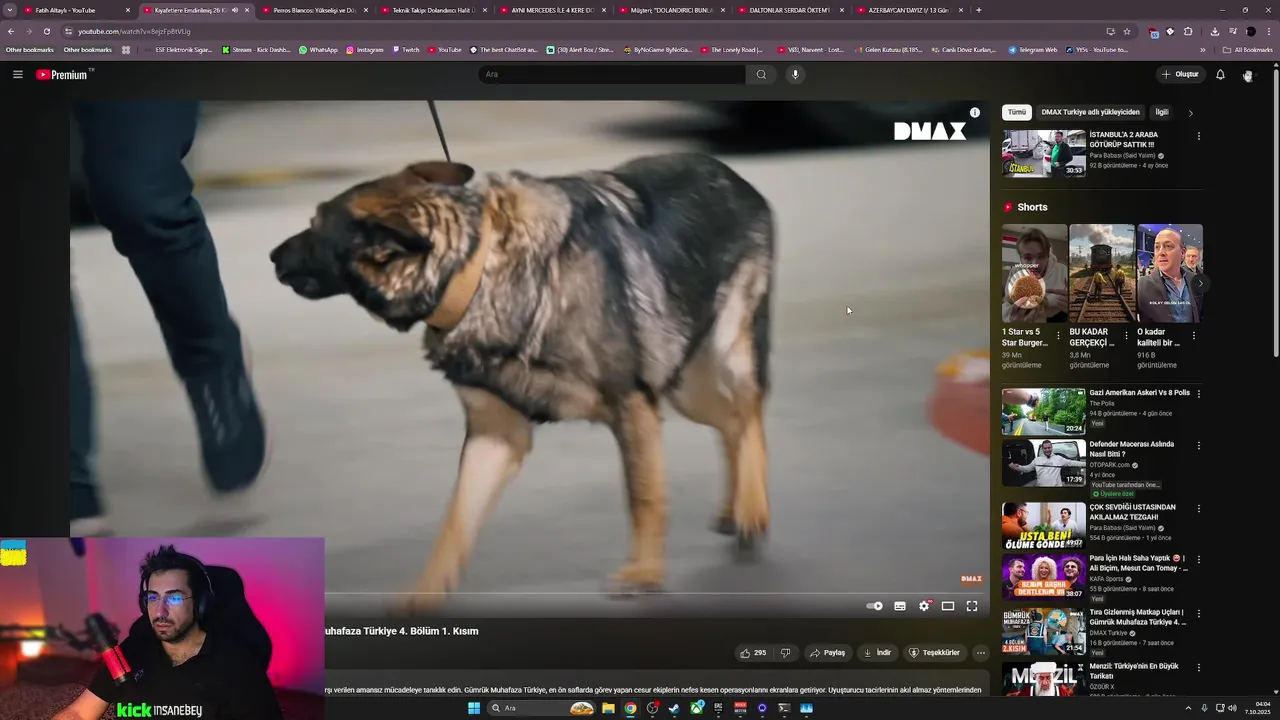
Task: Dislike the video with thumbs down
Action: (x=786, y=653)
